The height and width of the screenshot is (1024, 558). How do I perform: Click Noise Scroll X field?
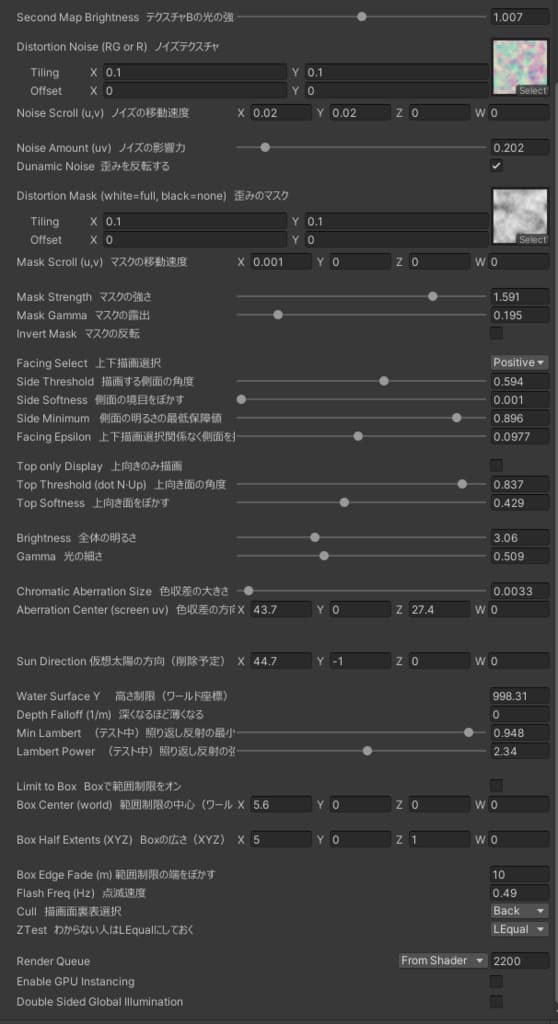(281, 113)
